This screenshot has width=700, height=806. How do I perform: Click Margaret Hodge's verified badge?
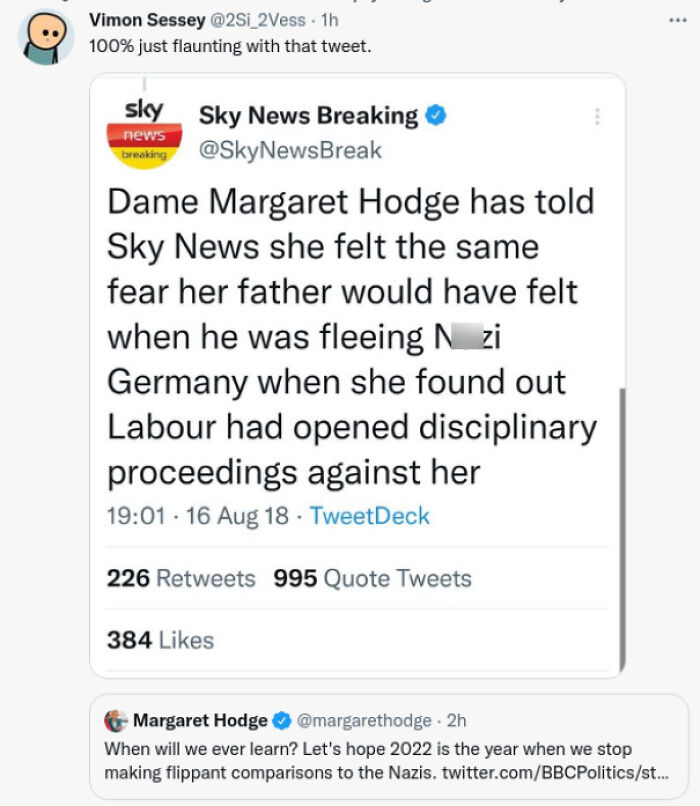(x=282, y=721)
